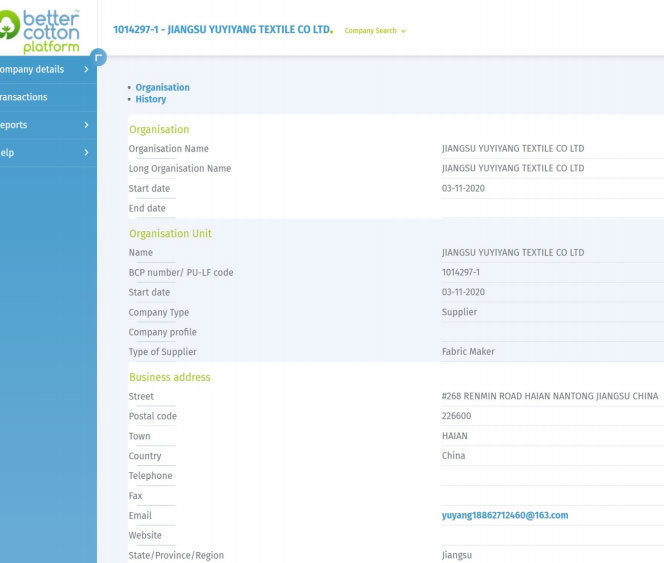Image resolution: width=664 pixels, height=563 pixels.
Task: Click the Company profile label
Action: pyautogui.click(x=163, y=332)
